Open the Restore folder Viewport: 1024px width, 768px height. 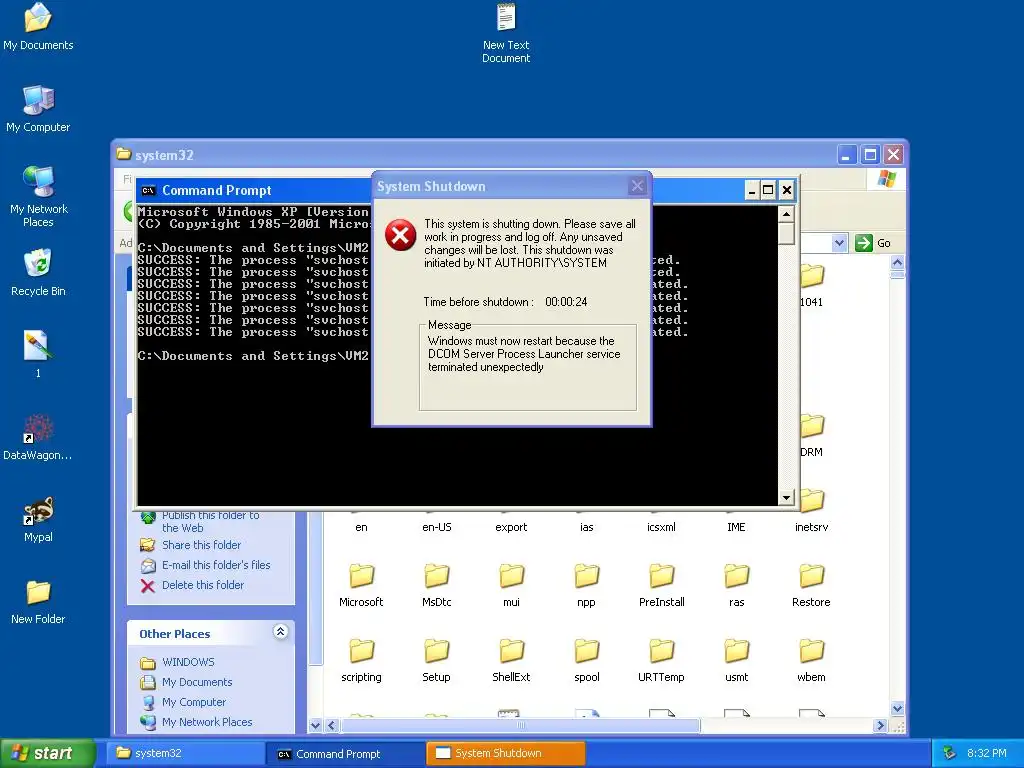811,585
